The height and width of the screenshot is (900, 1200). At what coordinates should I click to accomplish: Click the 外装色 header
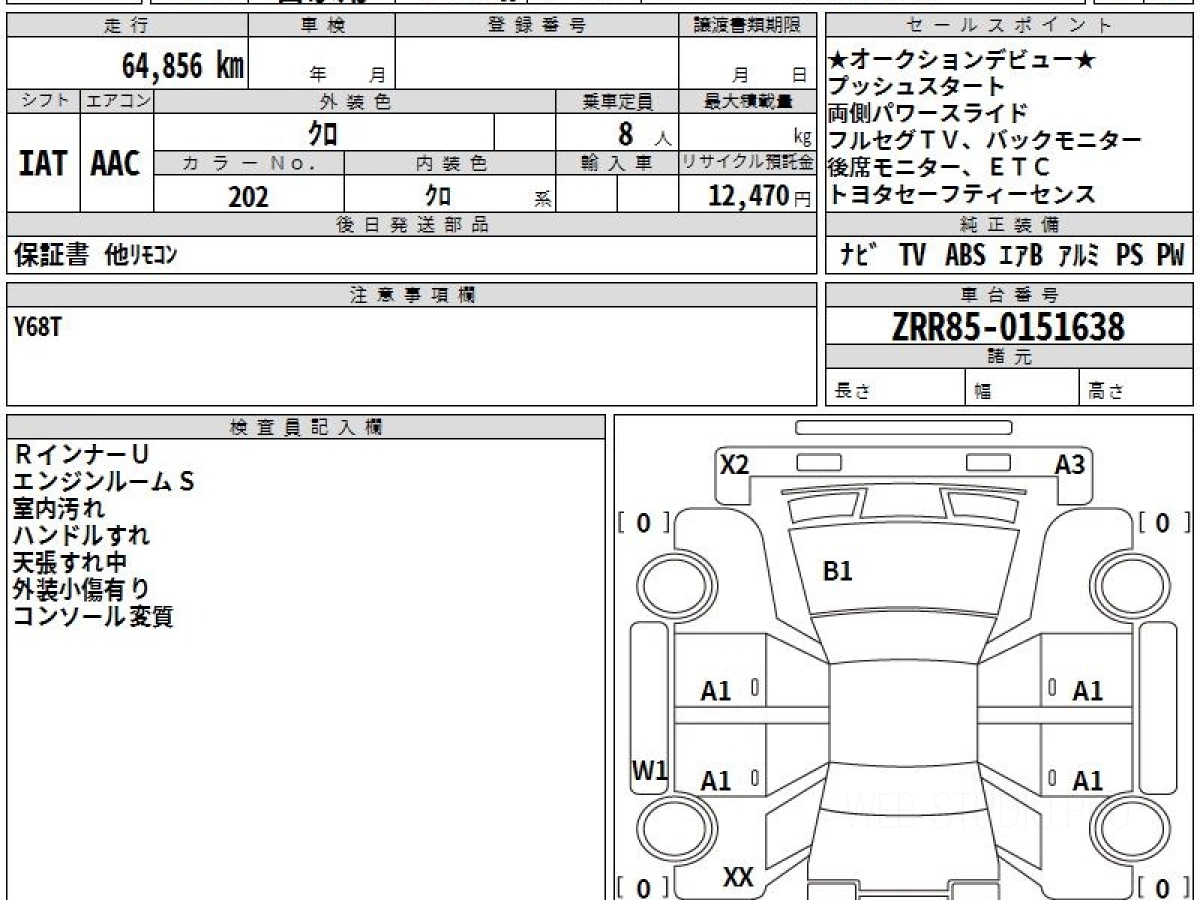[x=355, y=101]
